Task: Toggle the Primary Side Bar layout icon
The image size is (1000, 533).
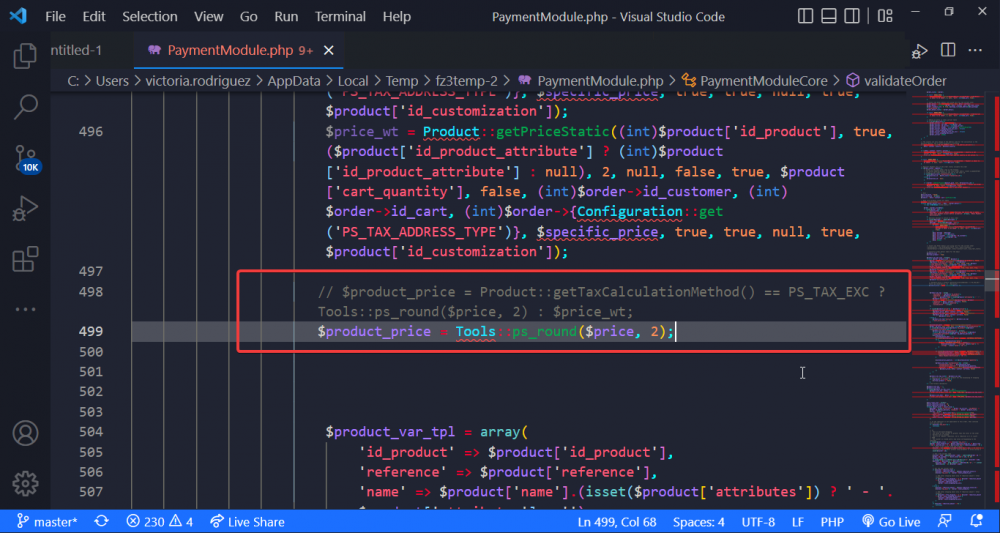Action: 805,17
